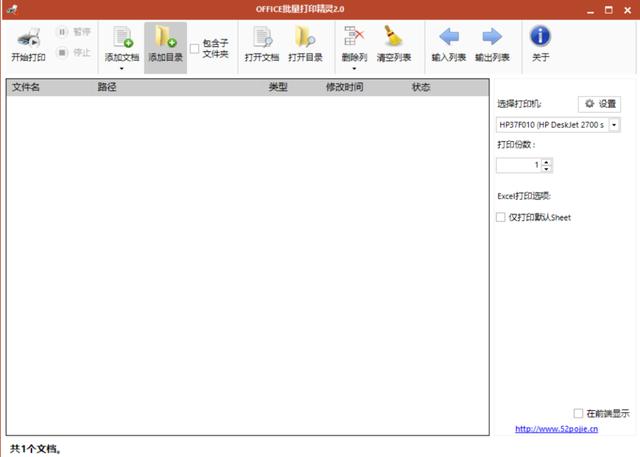
Task: Click the Add Document (添加文档) icon
Action: pyautogui.click(x=122, y=37)
